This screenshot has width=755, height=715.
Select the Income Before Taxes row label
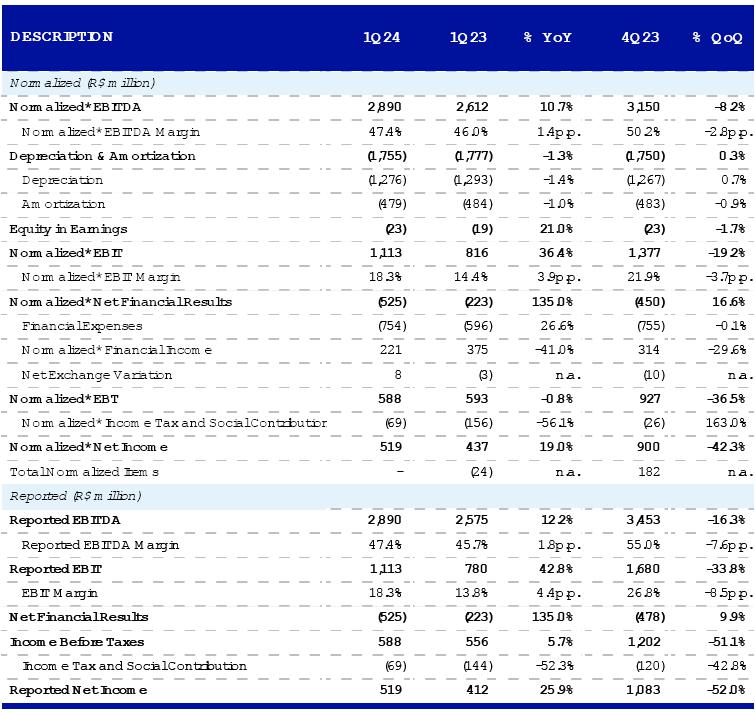(76, 642)
